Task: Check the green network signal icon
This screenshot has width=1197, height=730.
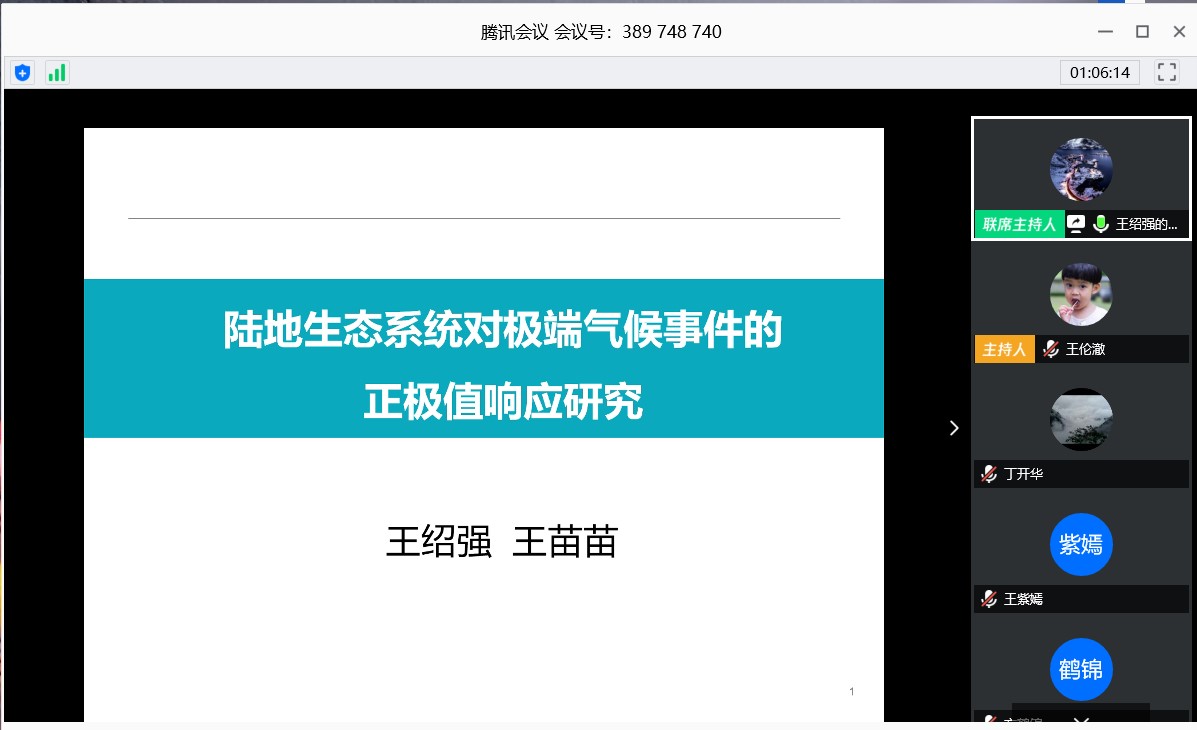Action: tap(57, 73)
